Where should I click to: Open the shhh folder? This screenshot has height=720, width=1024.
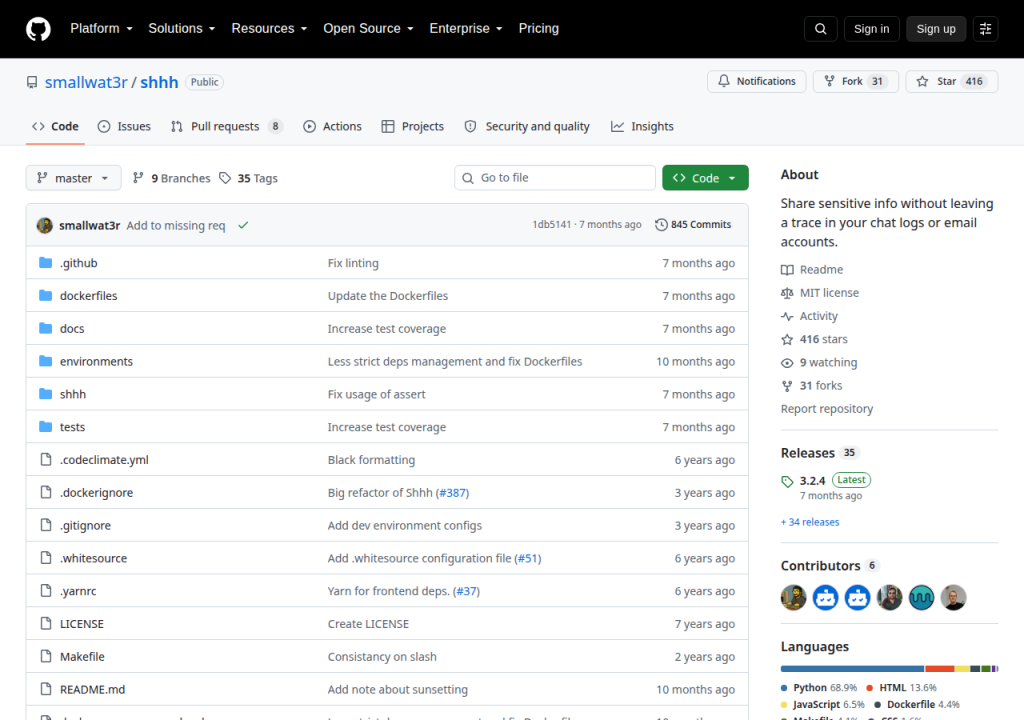[x=72, y=394]
